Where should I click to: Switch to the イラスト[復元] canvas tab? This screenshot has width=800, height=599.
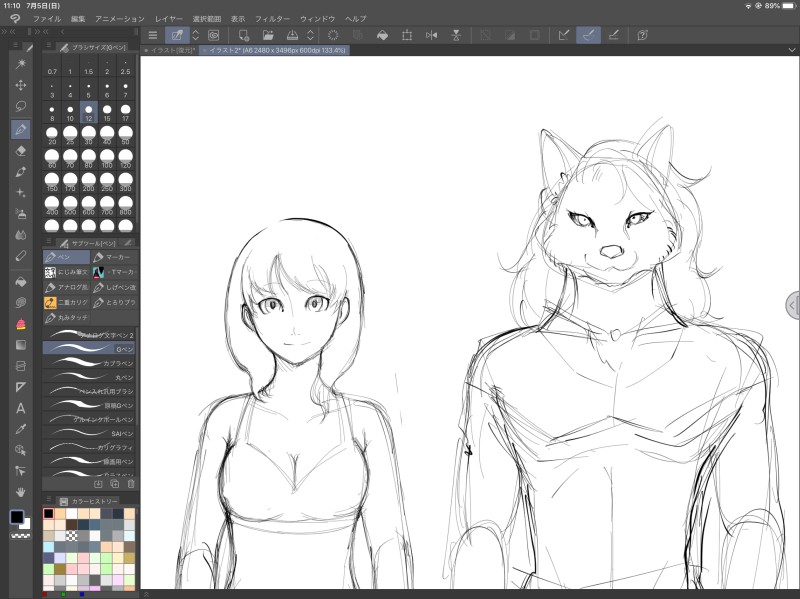pyautogui.click(x=169, y=49)
